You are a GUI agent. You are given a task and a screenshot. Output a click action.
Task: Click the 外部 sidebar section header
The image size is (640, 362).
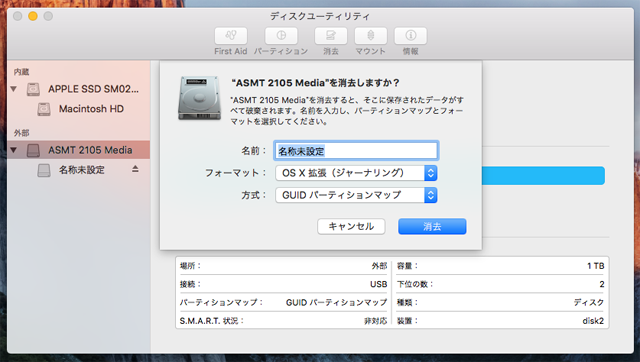[x=21, y=133]
